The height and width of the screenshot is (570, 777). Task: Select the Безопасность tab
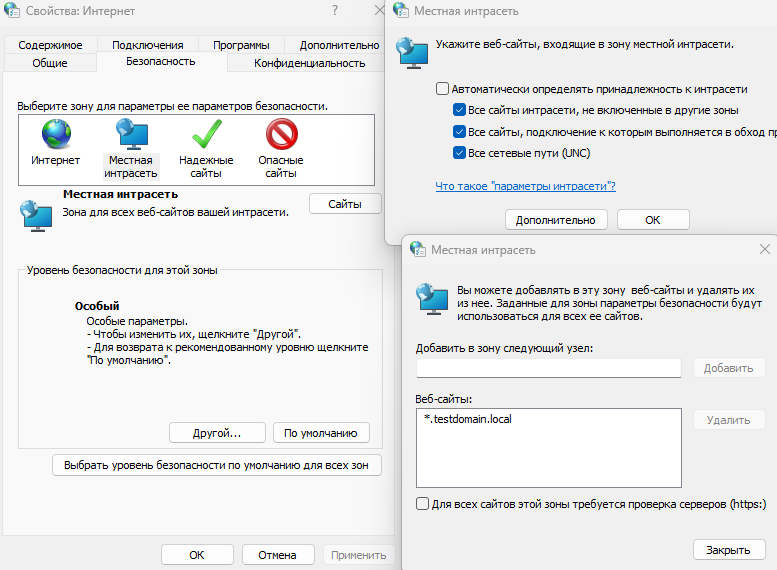[161, 61]
